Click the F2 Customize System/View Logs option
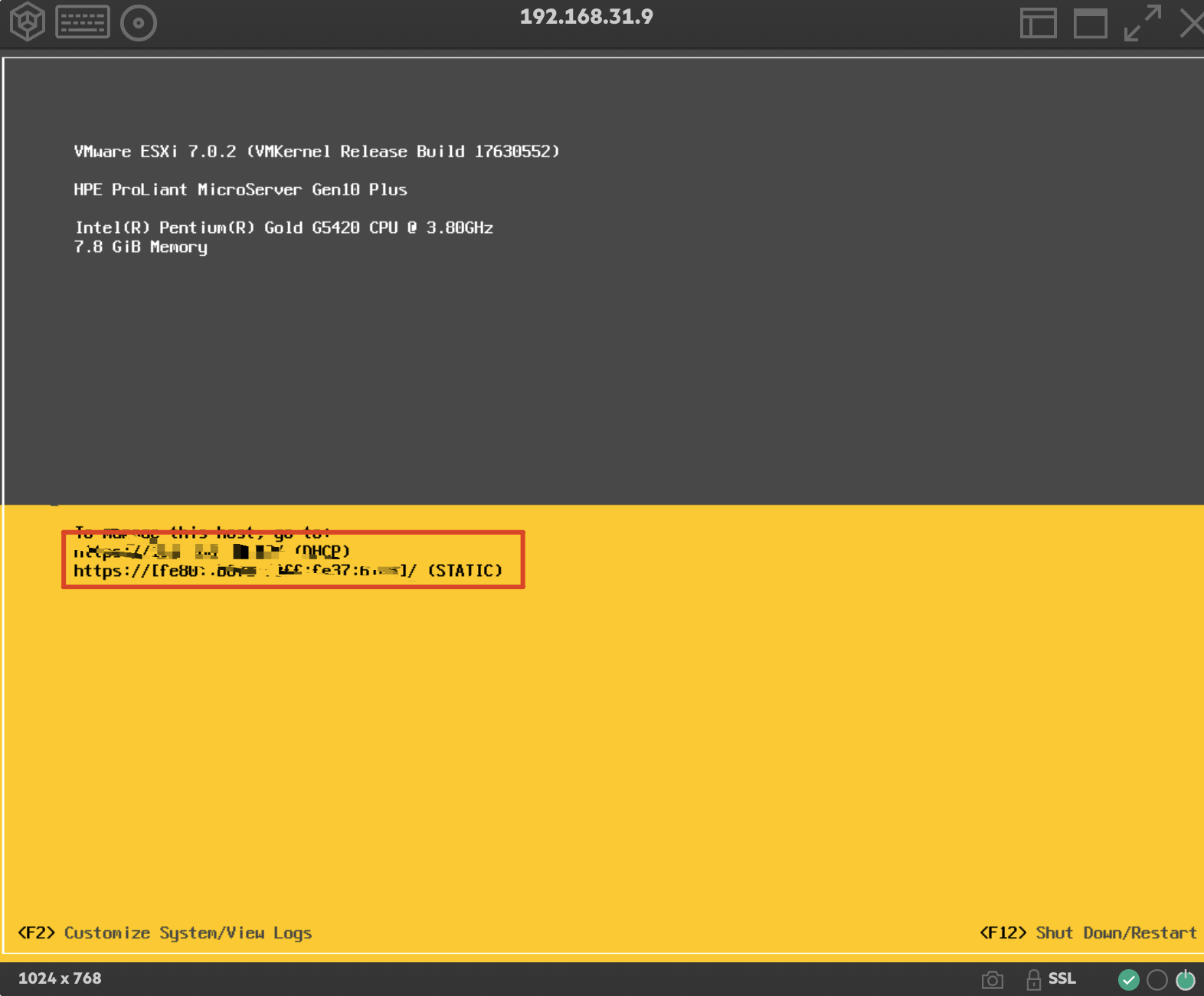The height and width of the screenshot is (996, 1204). coord(165,933)
